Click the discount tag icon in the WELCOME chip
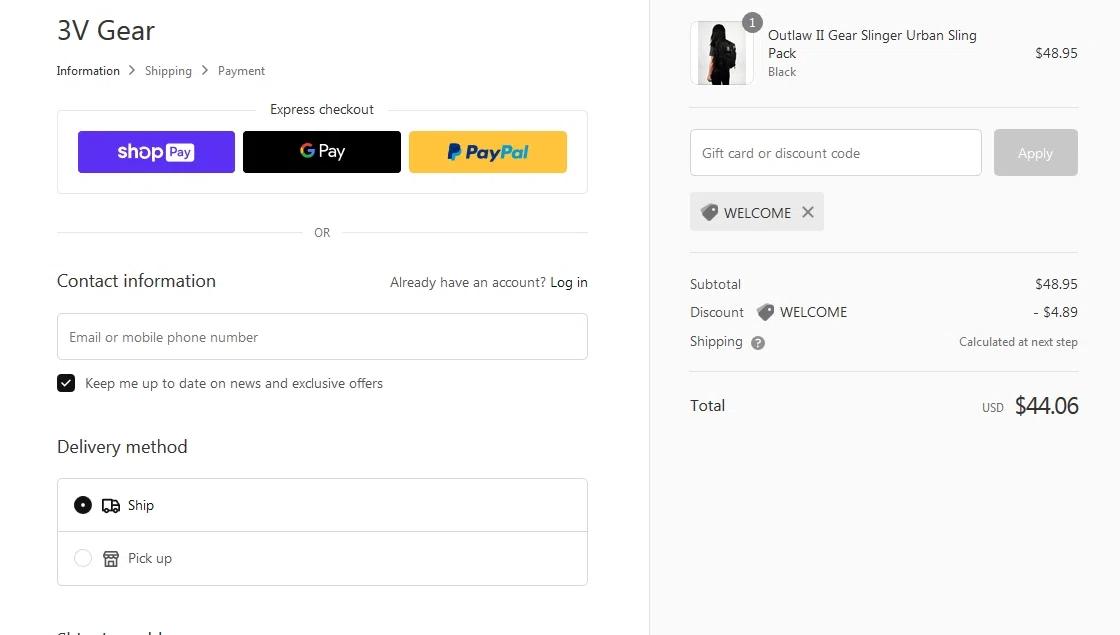The image size is (1120, 635). [710, 212]
